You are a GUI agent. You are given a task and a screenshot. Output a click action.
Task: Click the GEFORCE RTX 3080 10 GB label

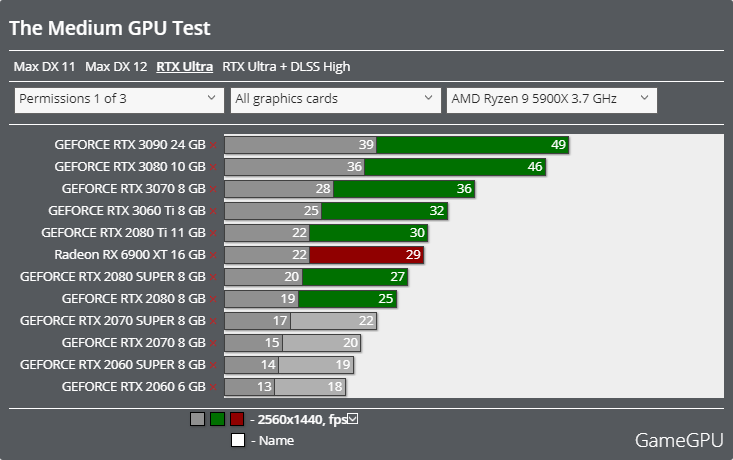130,167
